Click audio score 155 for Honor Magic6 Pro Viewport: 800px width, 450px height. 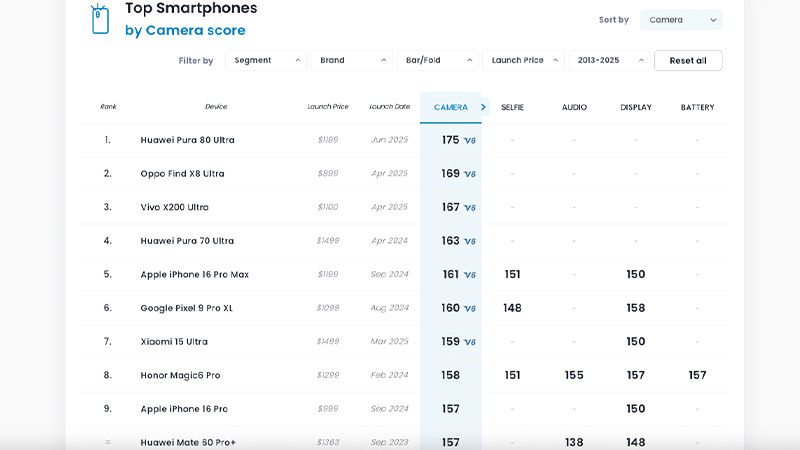574,376
